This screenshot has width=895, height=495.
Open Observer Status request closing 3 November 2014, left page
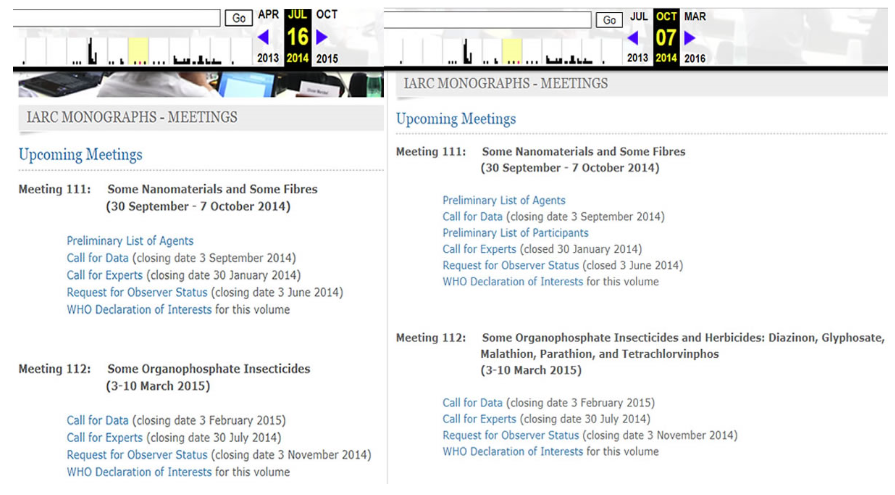tap(137, 455)
